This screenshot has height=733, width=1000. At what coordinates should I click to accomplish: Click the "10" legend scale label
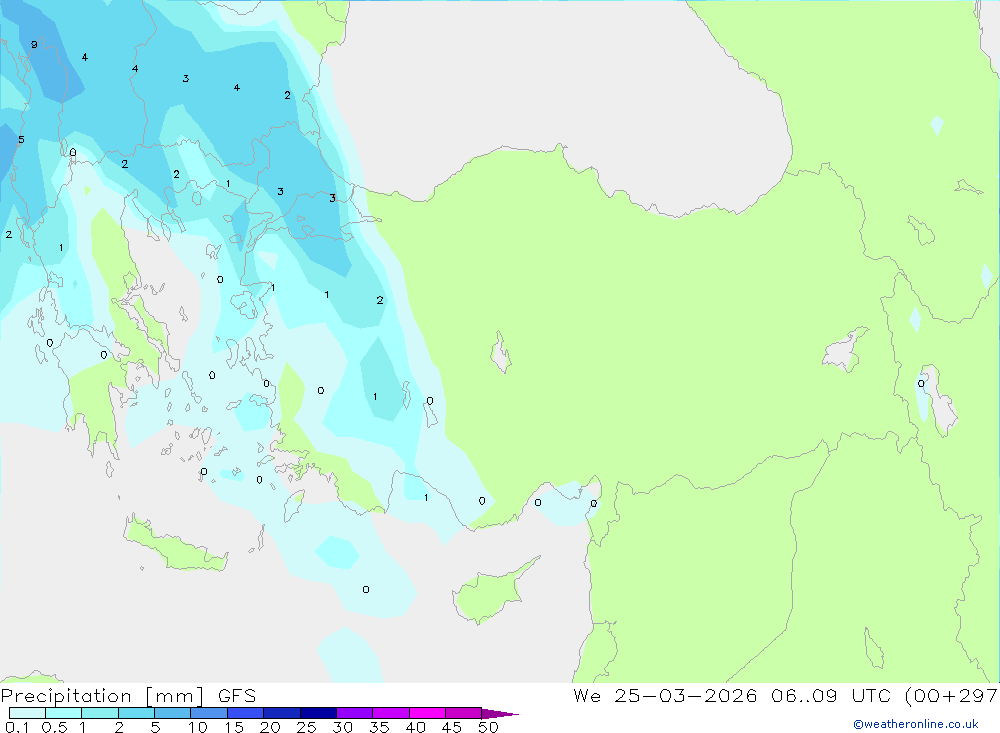click(x=198, y=727)
